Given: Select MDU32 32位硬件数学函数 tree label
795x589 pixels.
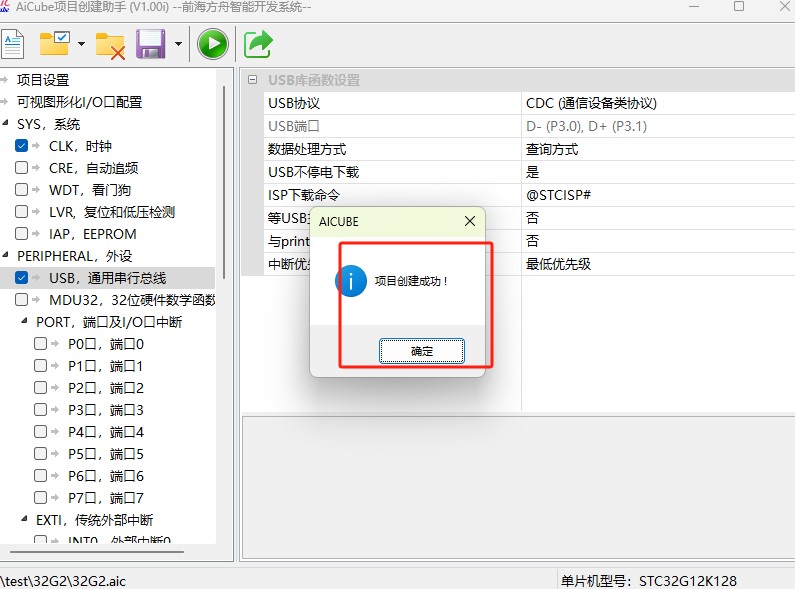Looking at the screenshot, I should 132,300.
